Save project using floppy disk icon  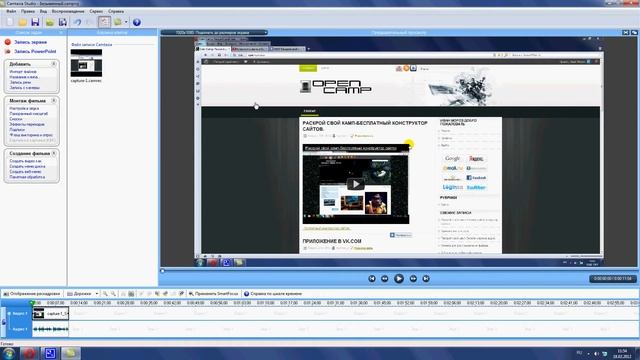pyautogui.click(x=35, y=22)
